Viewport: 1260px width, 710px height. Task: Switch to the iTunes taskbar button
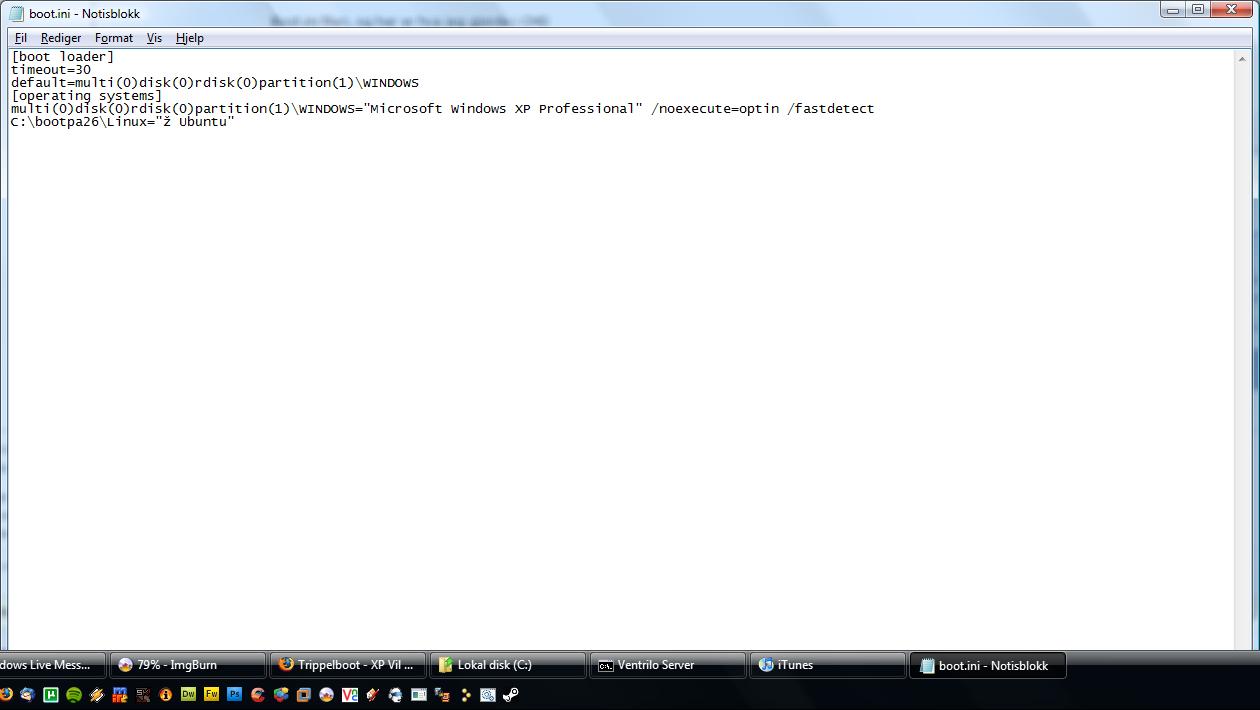[x=827, y=665]
